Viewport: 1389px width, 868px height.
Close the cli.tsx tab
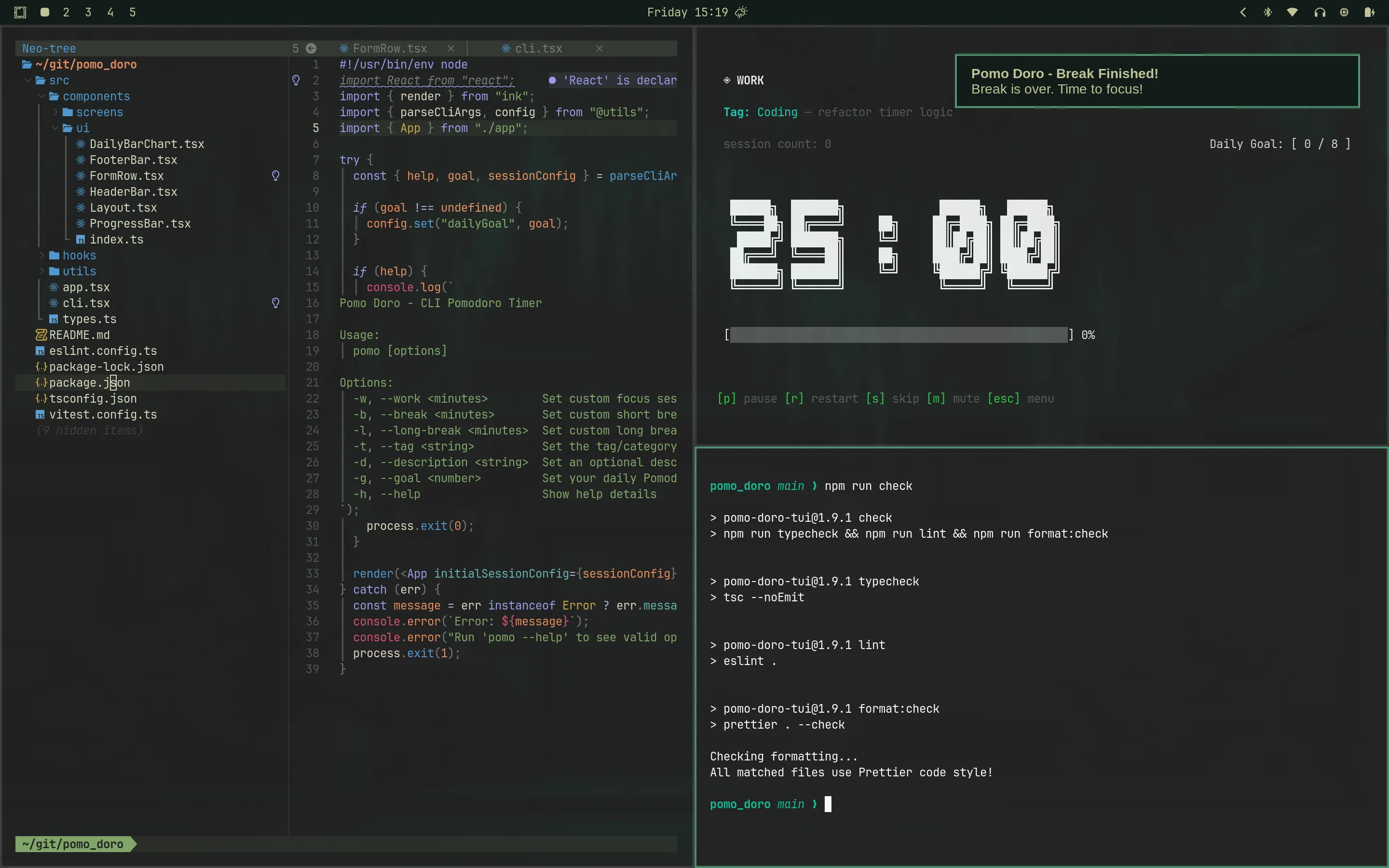[x=599, y=48]
